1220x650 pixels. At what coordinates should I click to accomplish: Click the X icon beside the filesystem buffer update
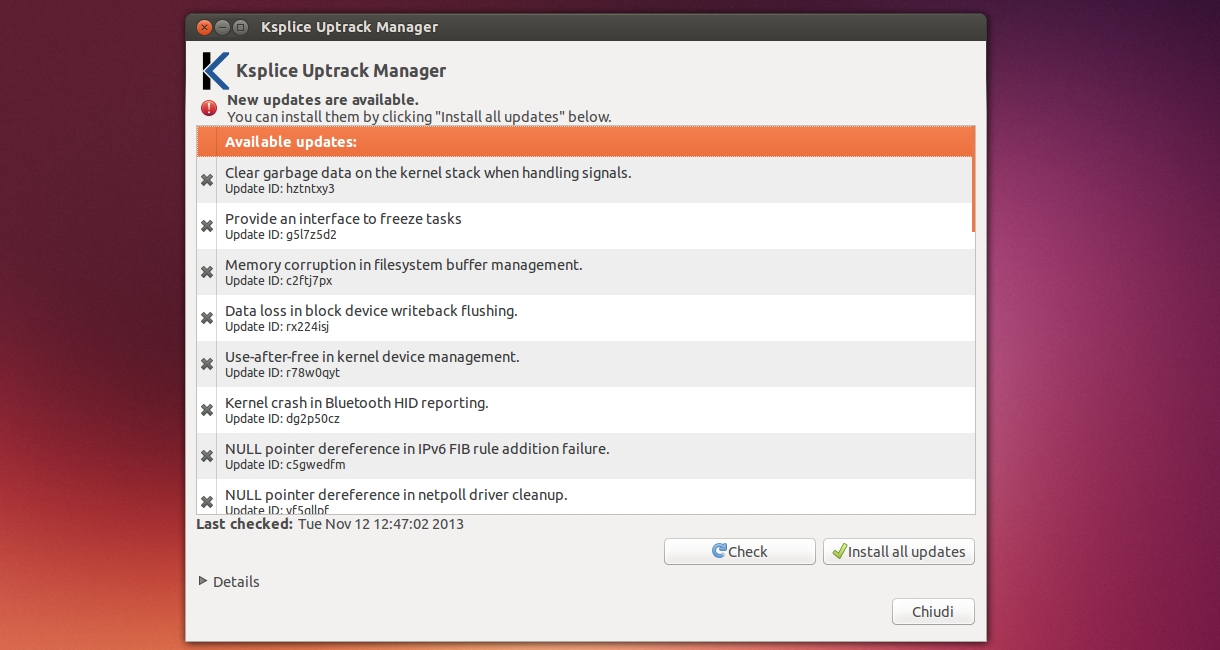pyautogui.click(x=207, y=272)
